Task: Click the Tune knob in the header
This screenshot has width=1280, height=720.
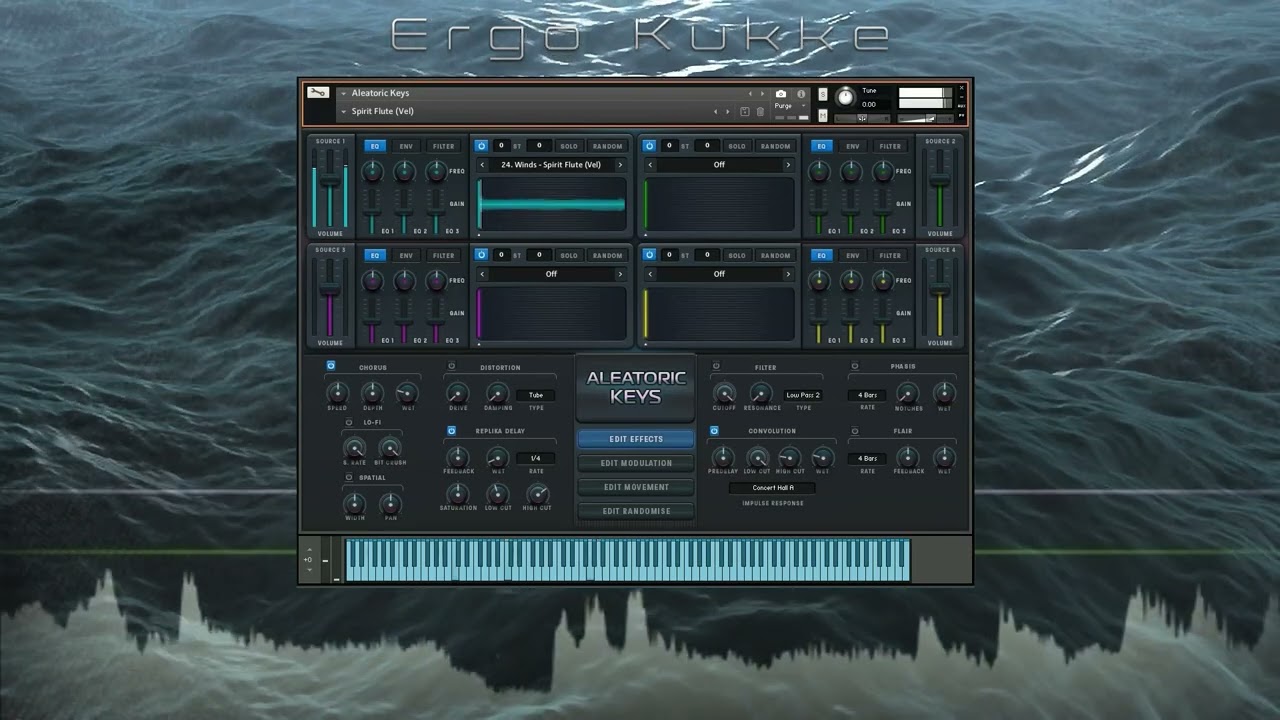Action: pyautogui.click(x=845, y=97)
